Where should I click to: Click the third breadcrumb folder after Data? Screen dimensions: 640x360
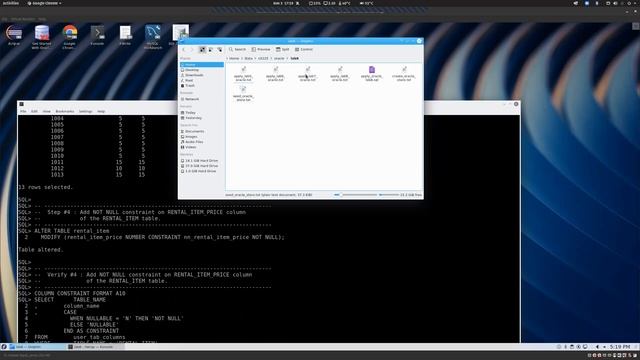[263, 59]
